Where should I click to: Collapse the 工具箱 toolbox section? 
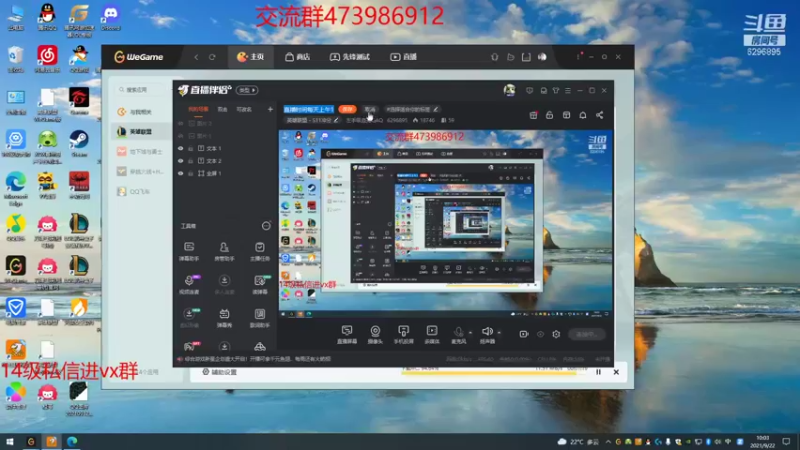(266, 226)
